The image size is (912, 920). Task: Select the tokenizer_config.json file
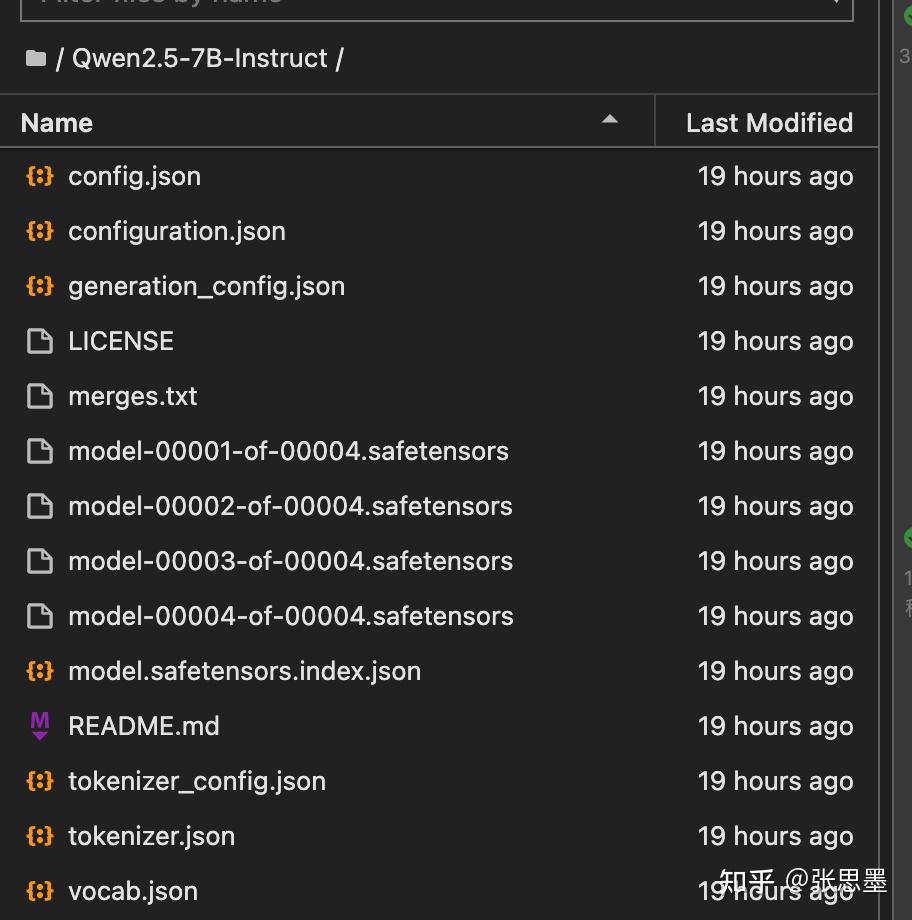coord(197,782)
